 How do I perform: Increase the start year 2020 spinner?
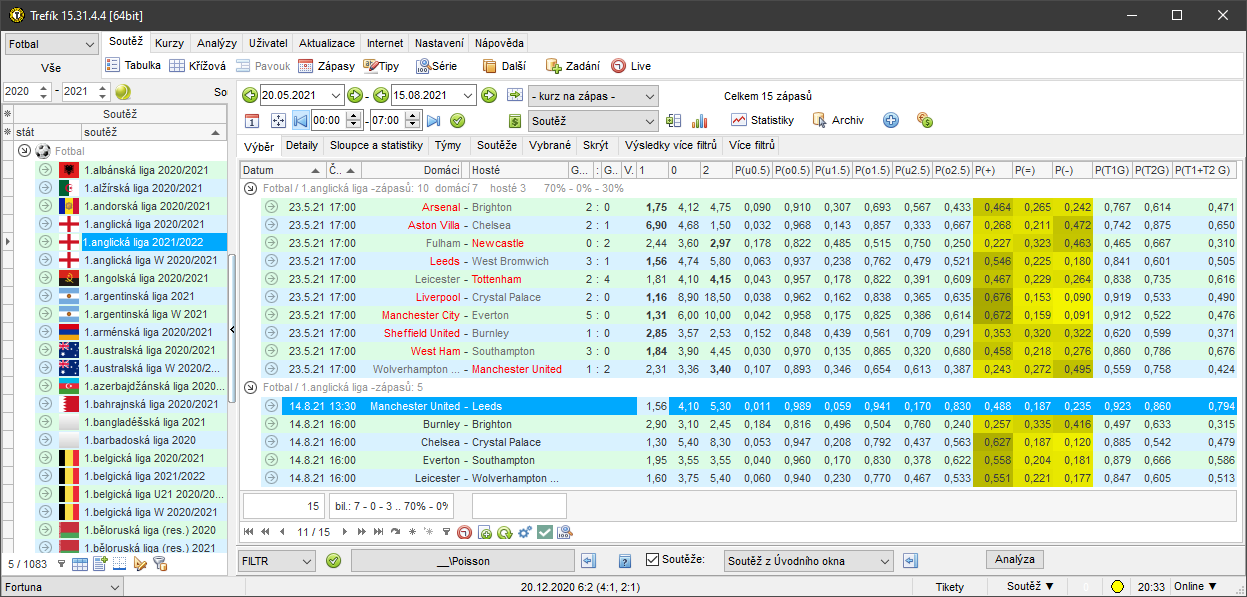45,87
